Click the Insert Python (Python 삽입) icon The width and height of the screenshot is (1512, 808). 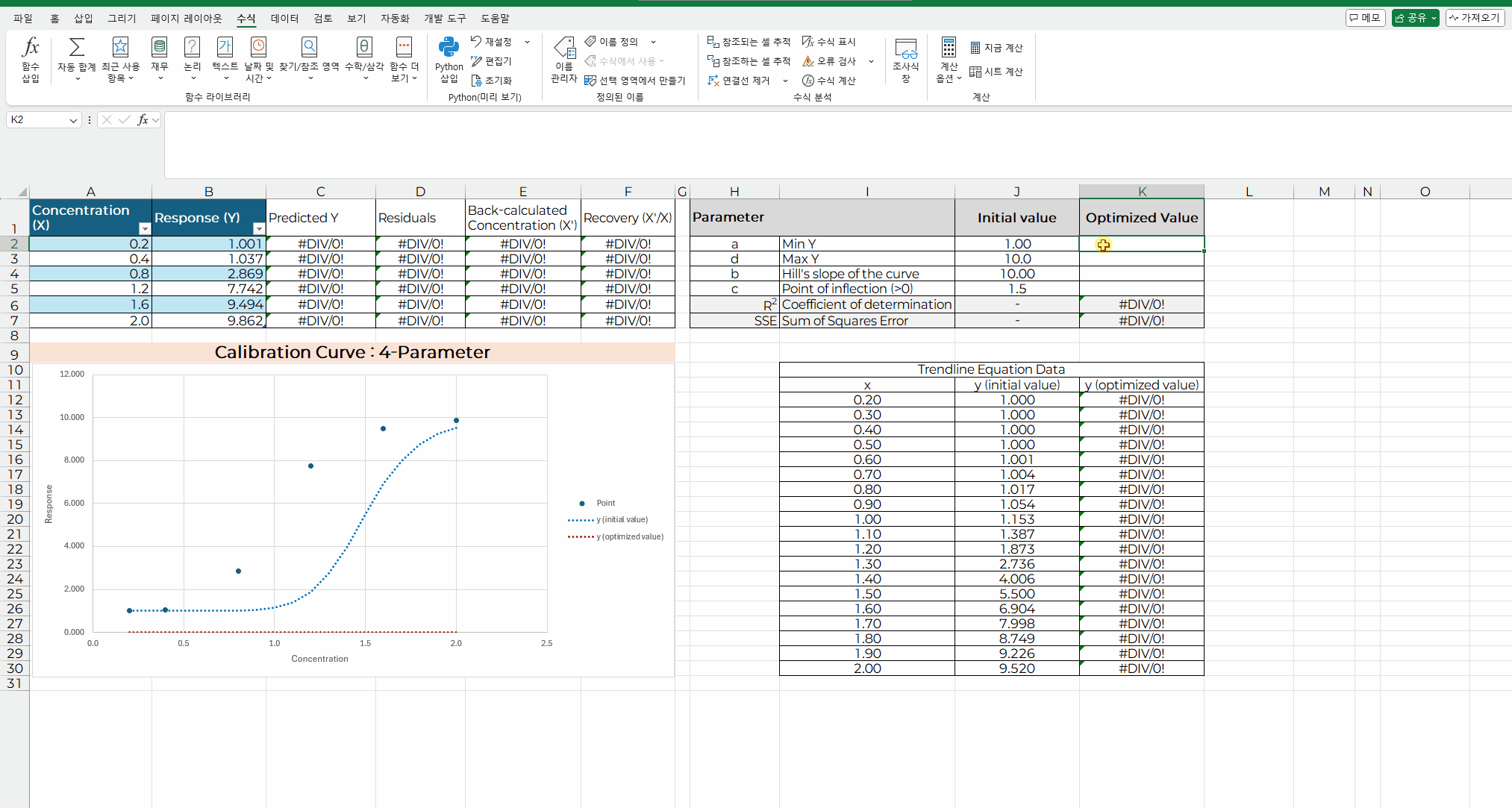click(x=449, y=48)
